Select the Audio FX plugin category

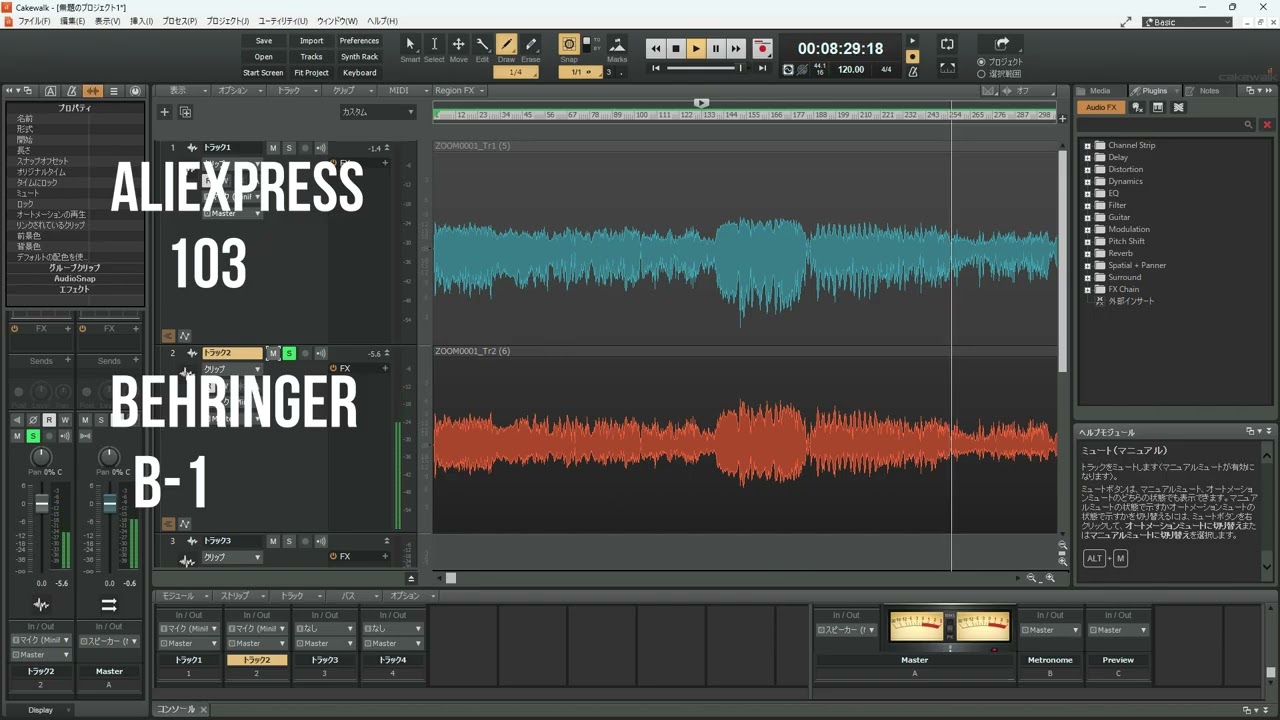pyautogui.click(x=1101, y=107)
